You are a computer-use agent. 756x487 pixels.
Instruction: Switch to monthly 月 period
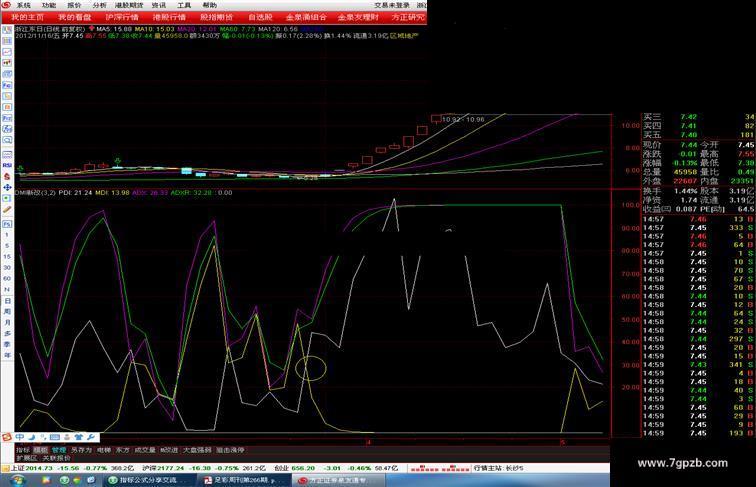click(7, 322)
